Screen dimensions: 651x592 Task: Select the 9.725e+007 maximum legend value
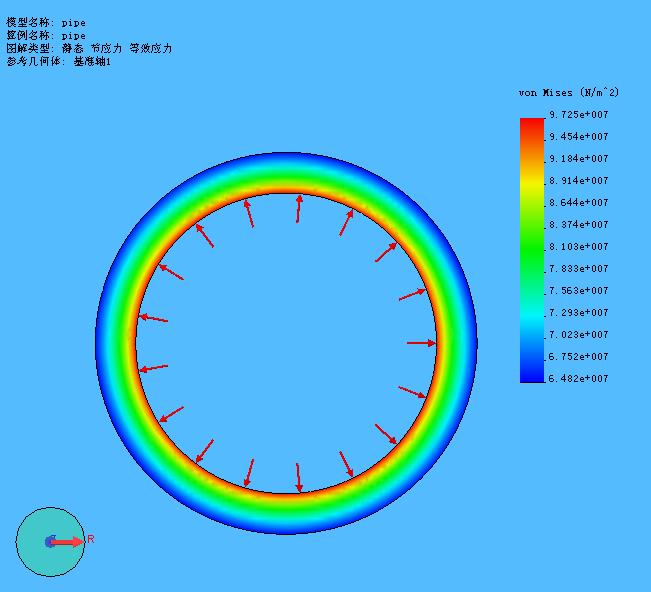pos(579,115)
